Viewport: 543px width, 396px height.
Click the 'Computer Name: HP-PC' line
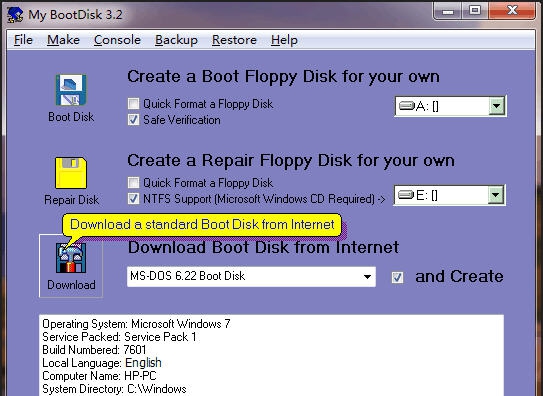point(99,376)
